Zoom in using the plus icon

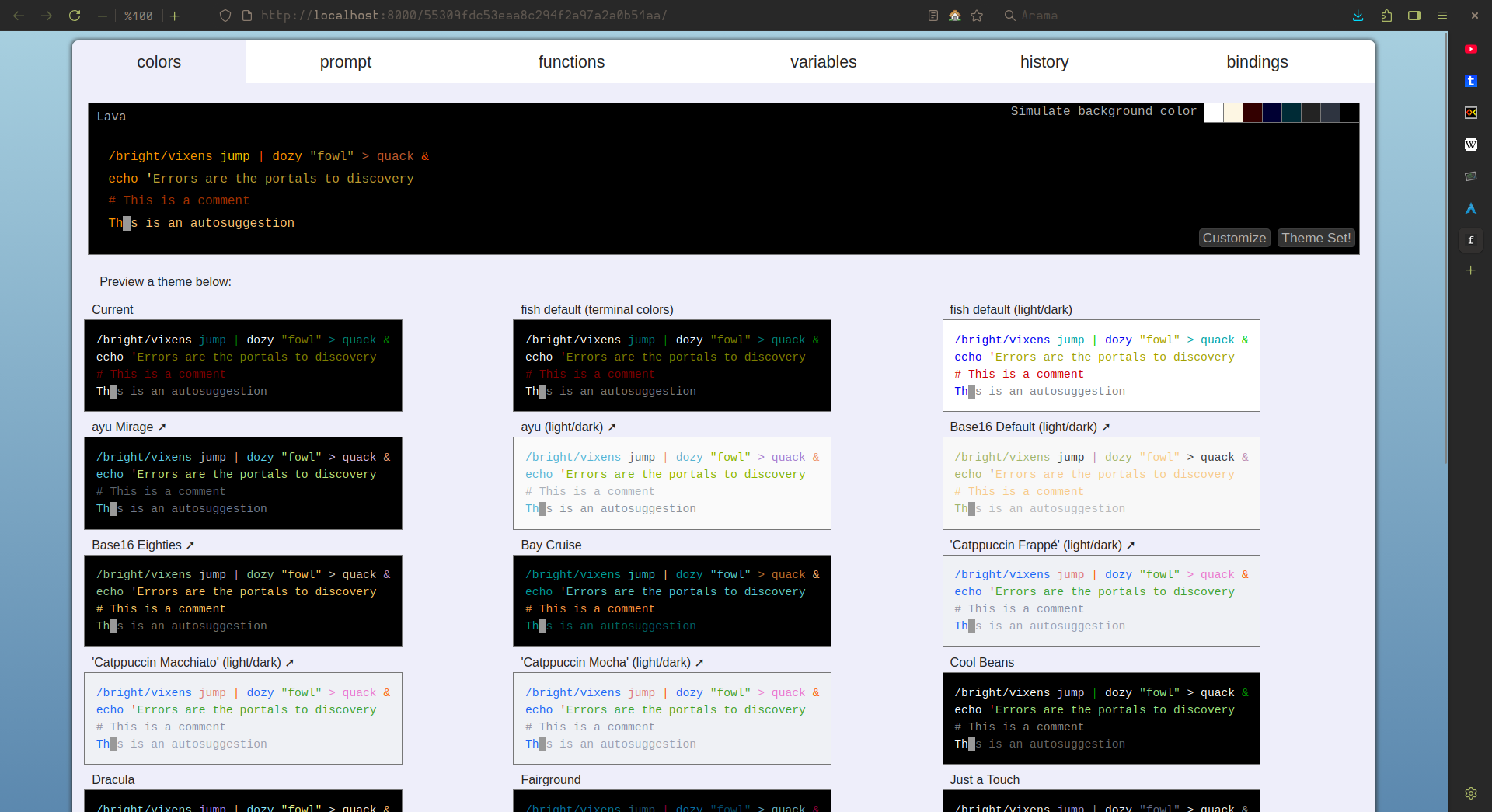[x=175, y=16]
